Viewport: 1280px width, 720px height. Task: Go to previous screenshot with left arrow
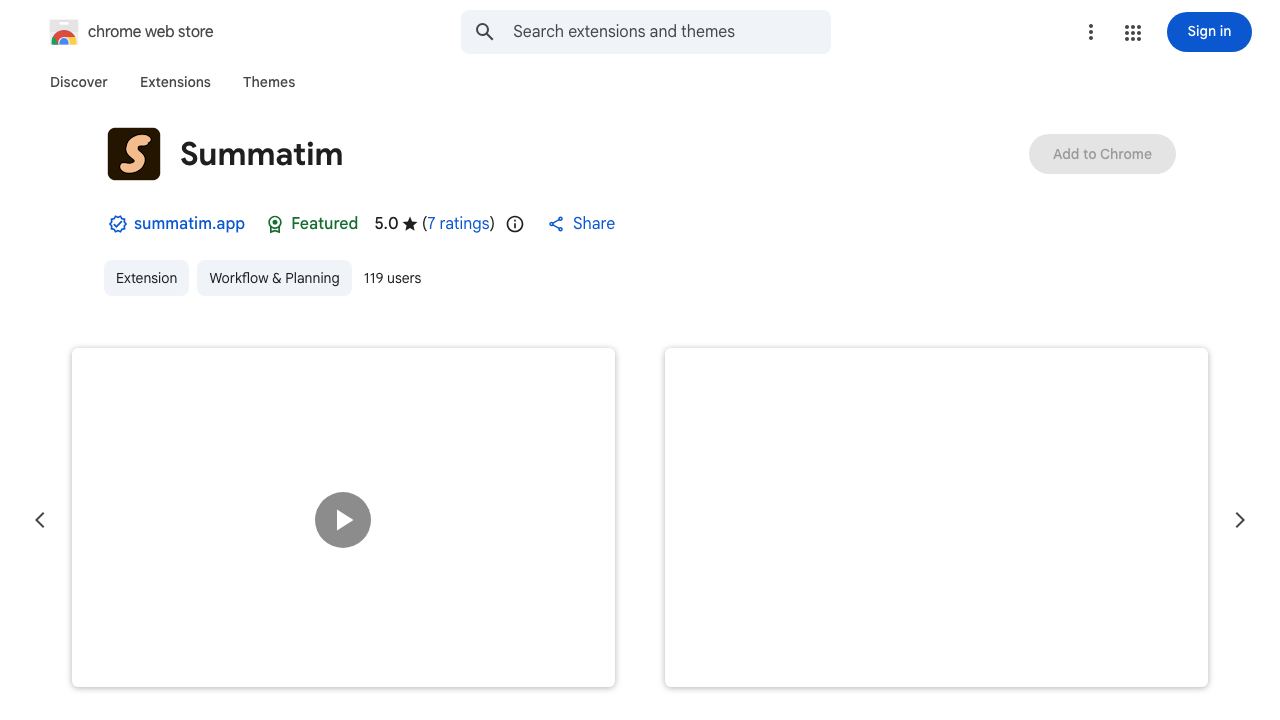point(40,520)
